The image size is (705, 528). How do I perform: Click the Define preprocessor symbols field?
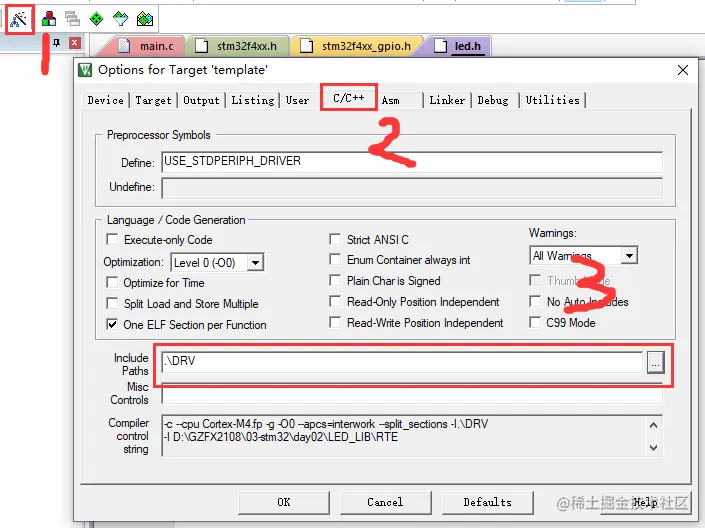(x=412, y=162)
